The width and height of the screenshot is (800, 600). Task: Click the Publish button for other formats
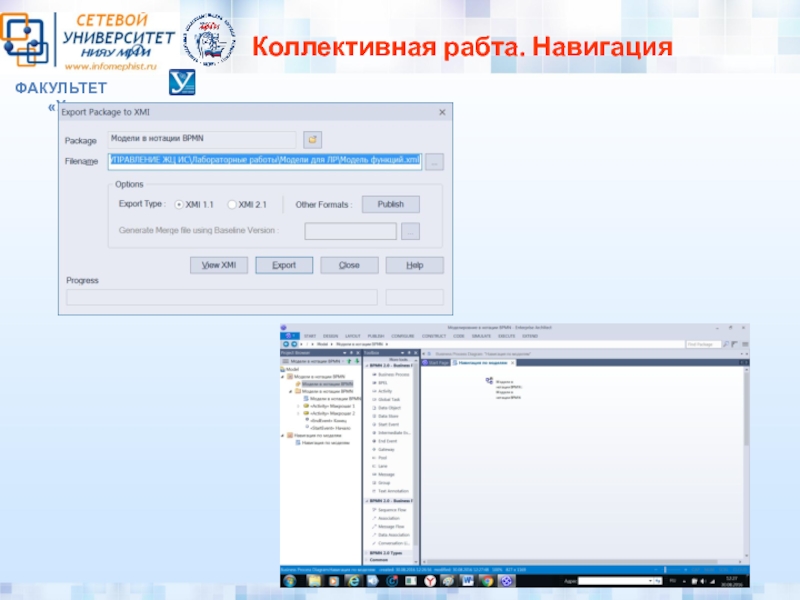tap(390, 204)
